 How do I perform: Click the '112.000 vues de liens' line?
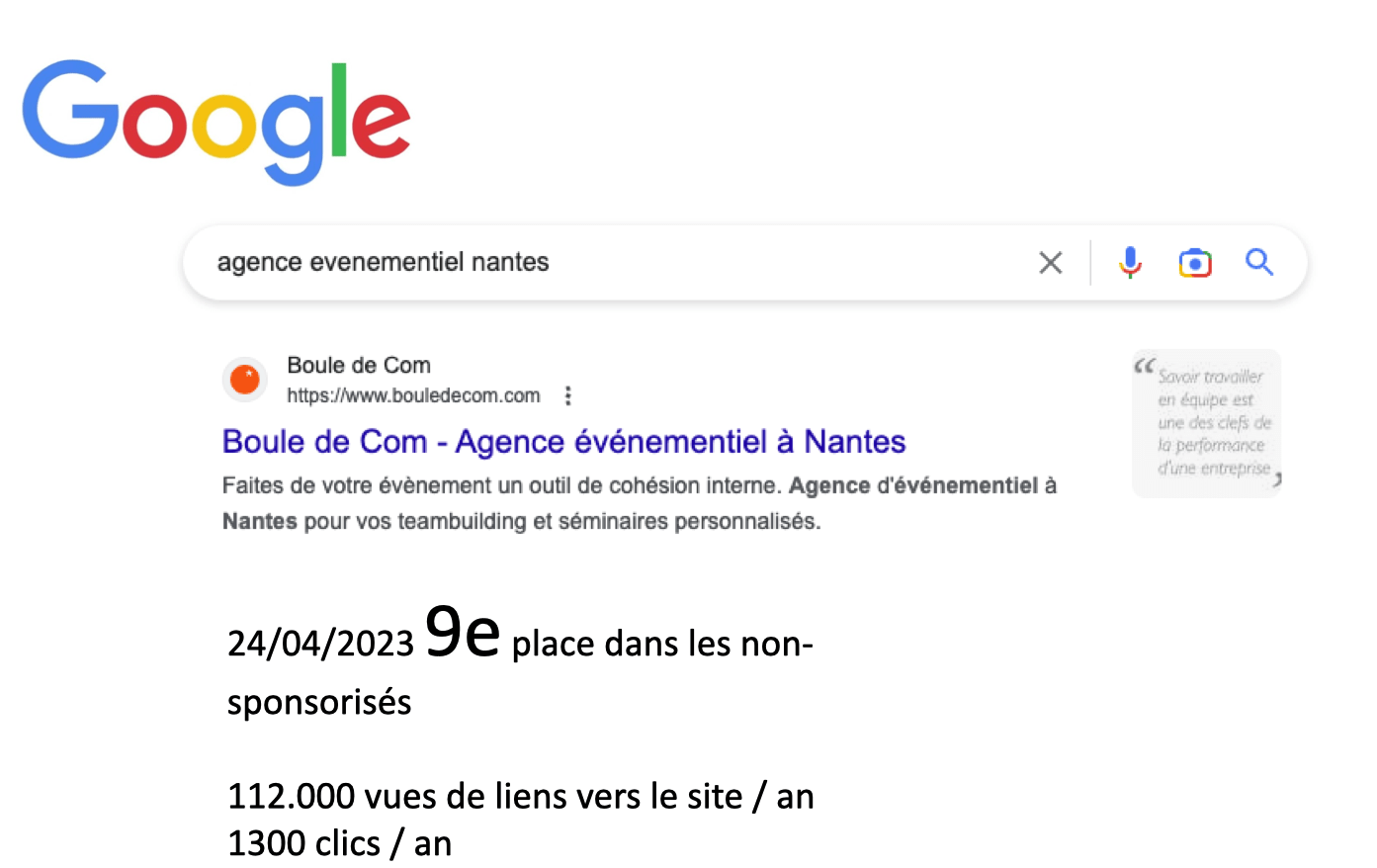(x=520, y=797)
